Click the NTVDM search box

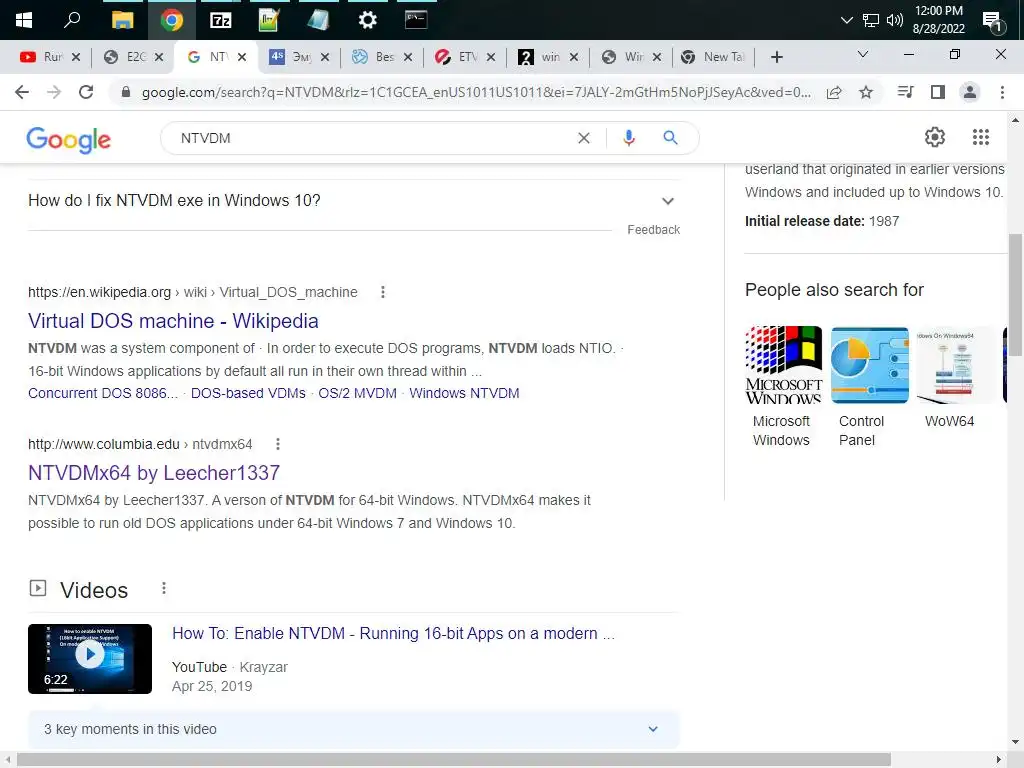[372, 138]
